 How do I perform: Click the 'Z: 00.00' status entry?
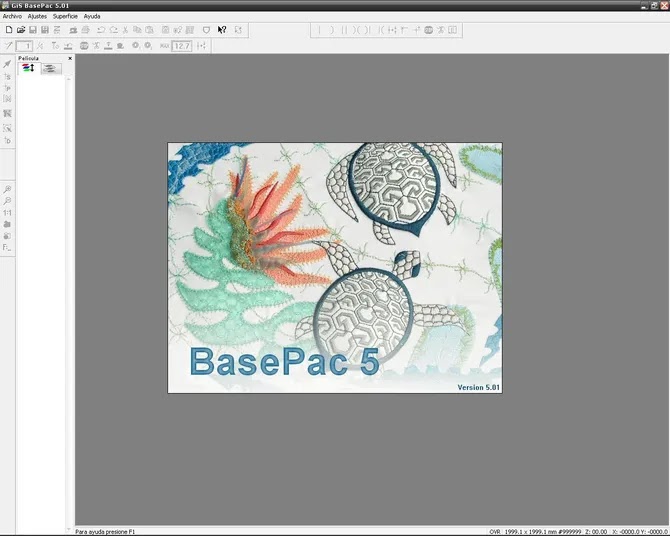coord(596,532)
